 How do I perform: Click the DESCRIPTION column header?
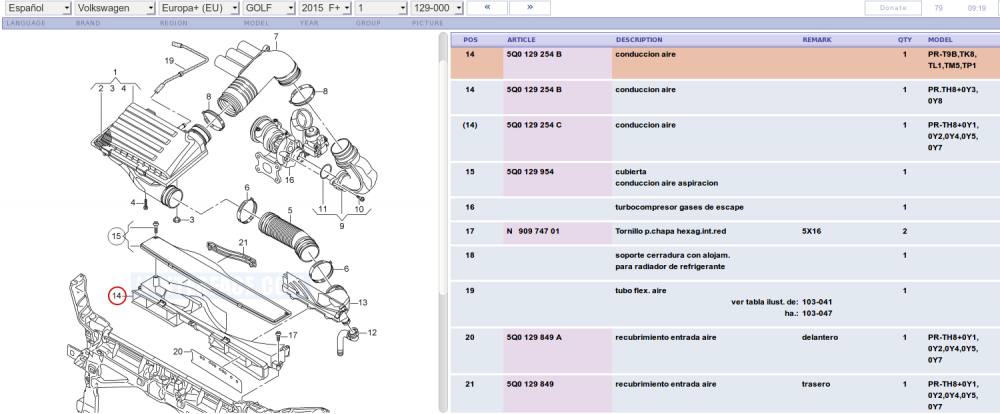(639, 40)
